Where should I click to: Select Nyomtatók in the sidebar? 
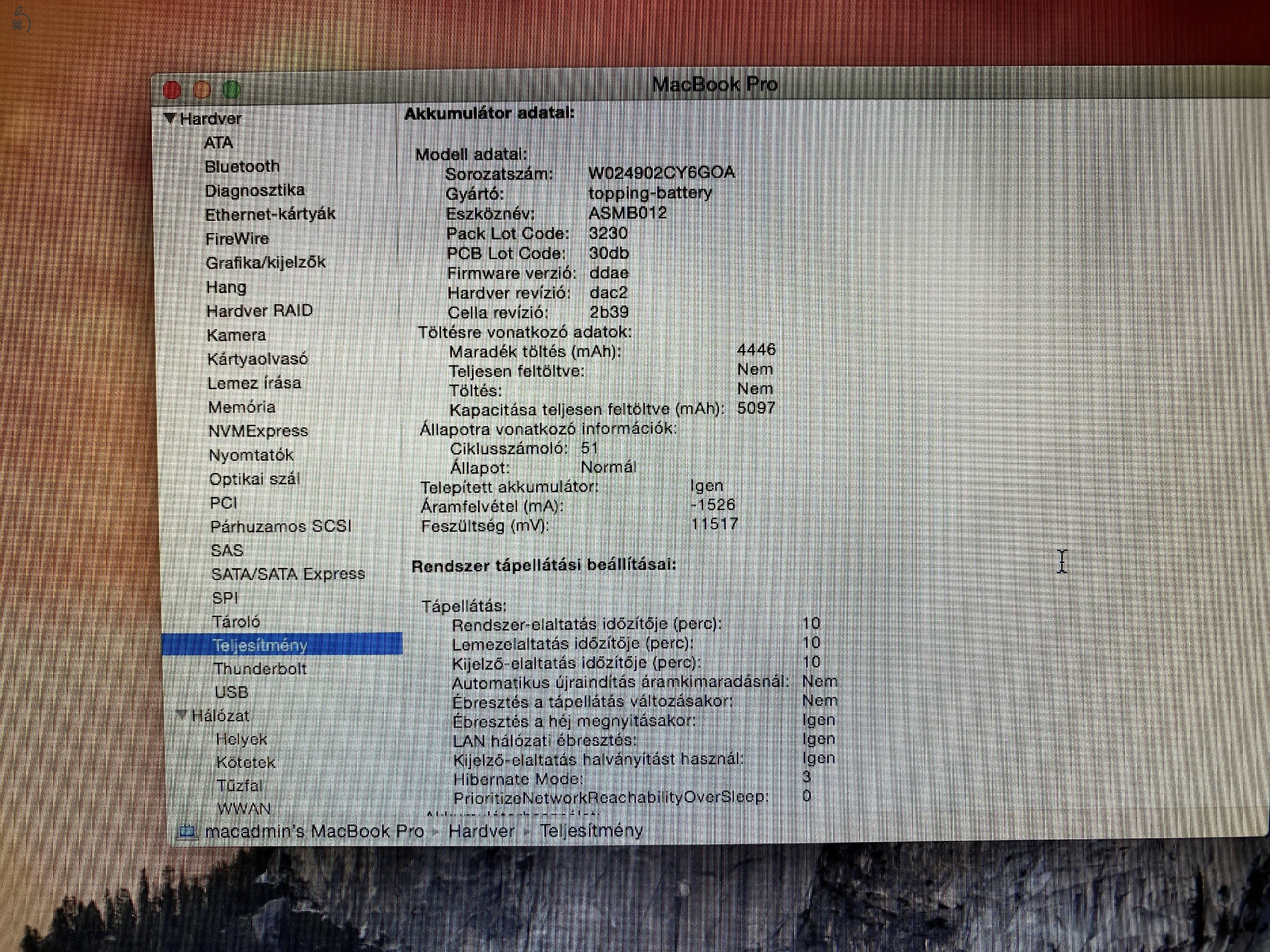pos(250,454)
